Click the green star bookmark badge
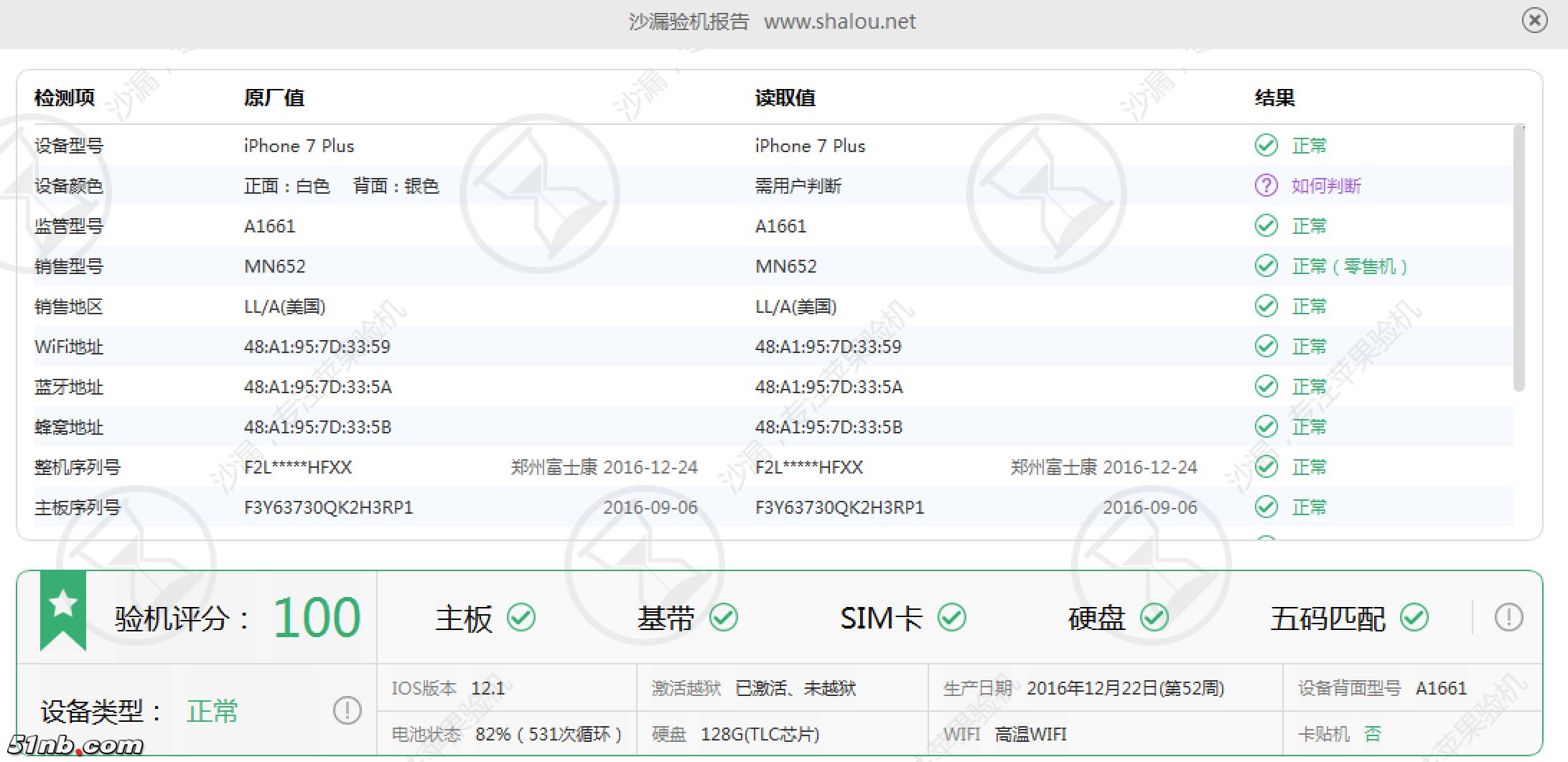This screenshot has height=762, width=1568. tap(63, 608)
